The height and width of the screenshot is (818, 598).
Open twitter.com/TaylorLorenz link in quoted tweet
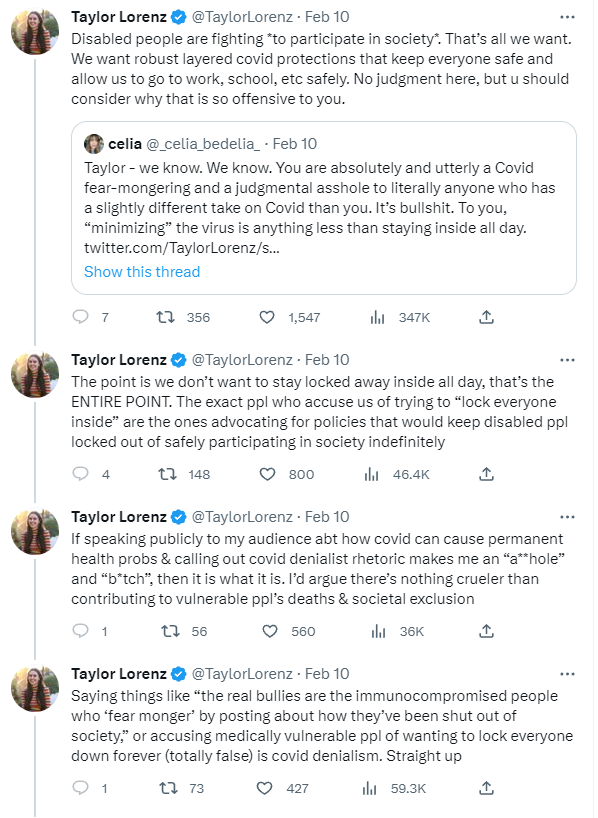[x=182, y=248]
